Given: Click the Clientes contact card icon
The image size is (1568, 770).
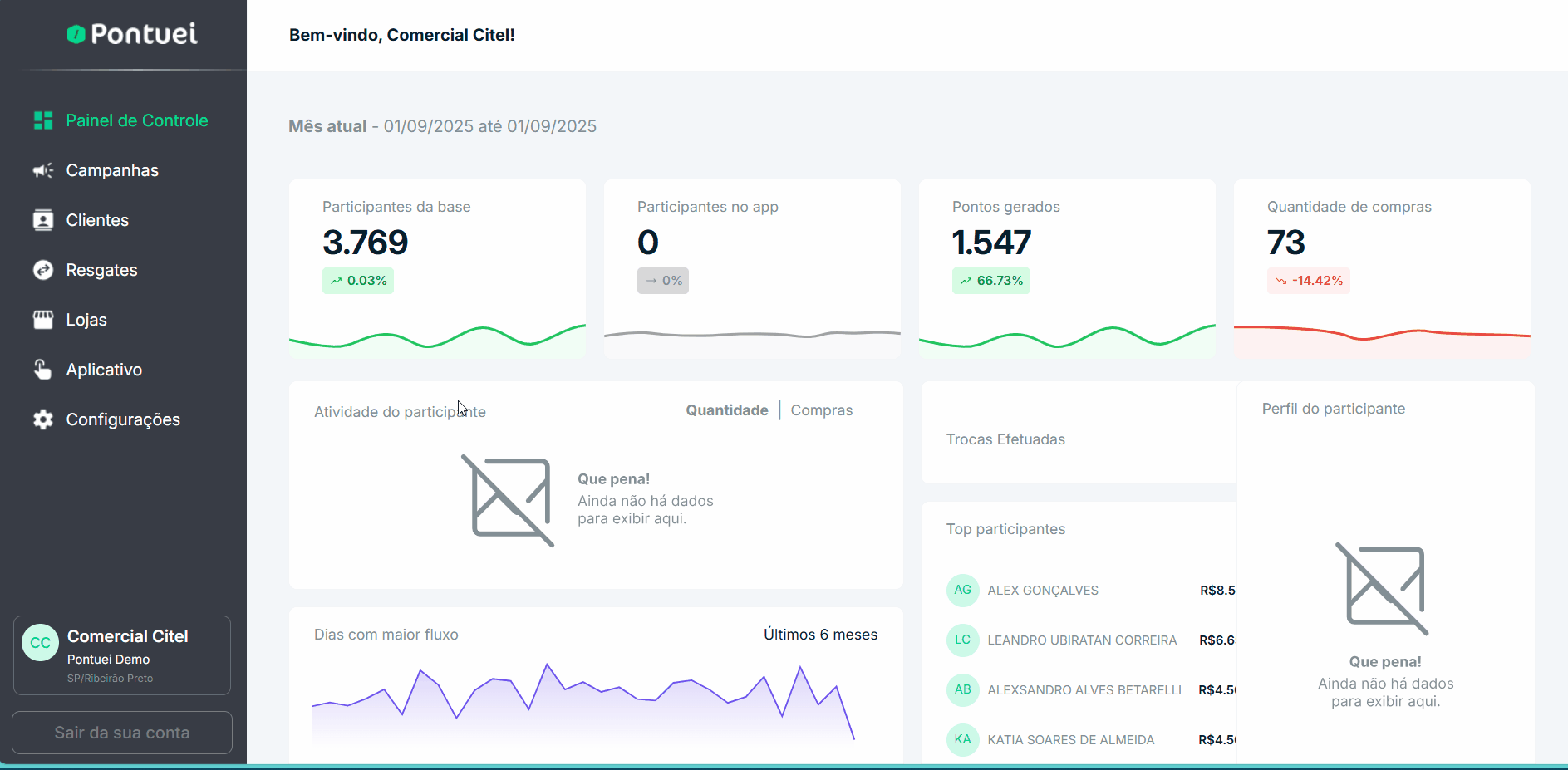Looking at the screenshot, I should point(43,220).
